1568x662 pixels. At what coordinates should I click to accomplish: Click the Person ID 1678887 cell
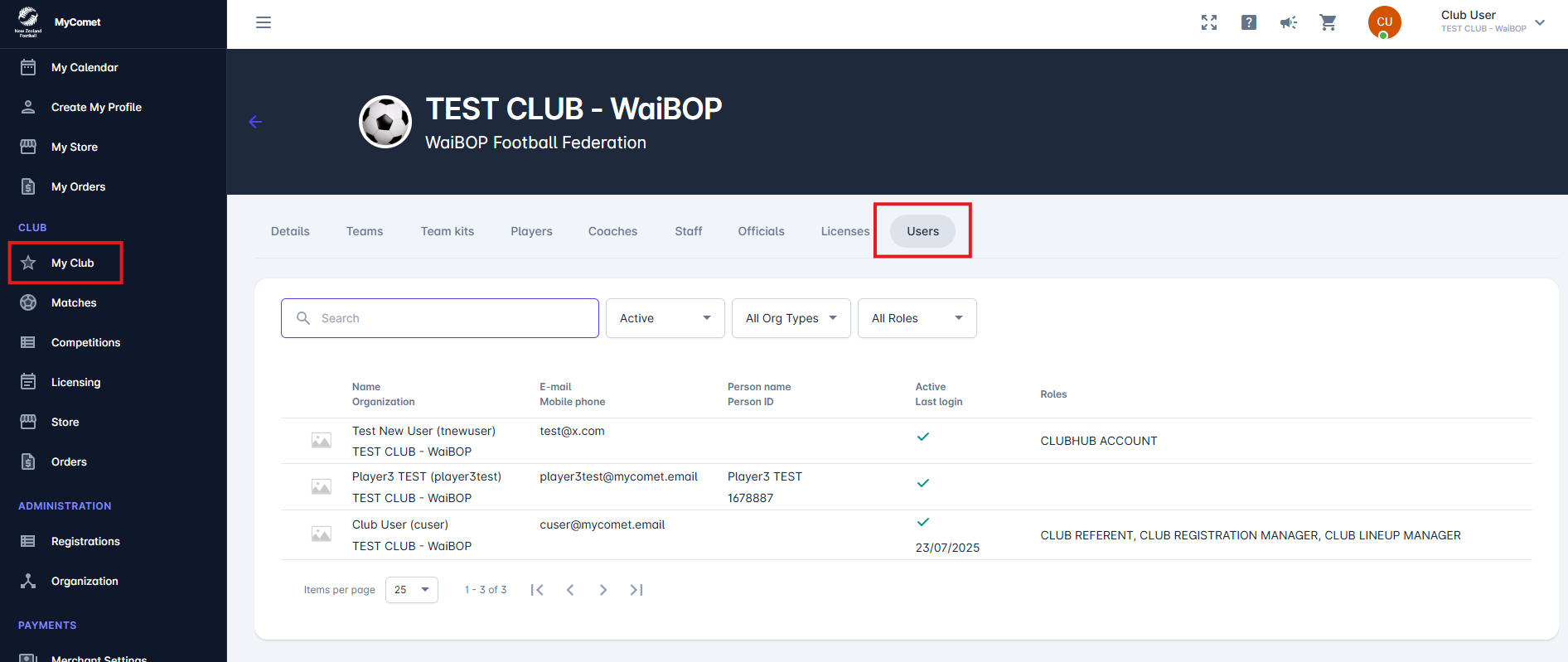coord(750,498)
